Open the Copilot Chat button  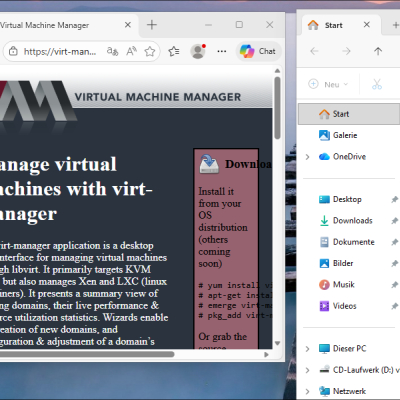[258, 51]
